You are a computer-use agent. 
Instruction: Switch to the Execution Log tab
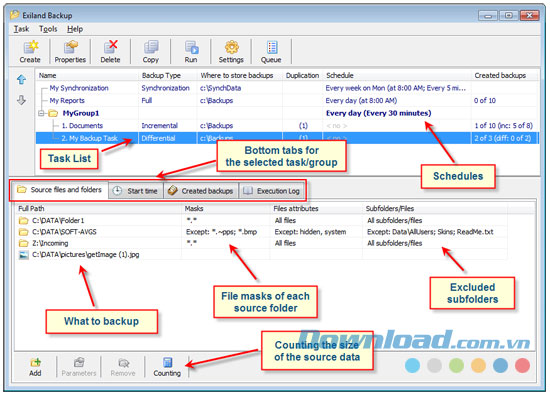(272, 191)
